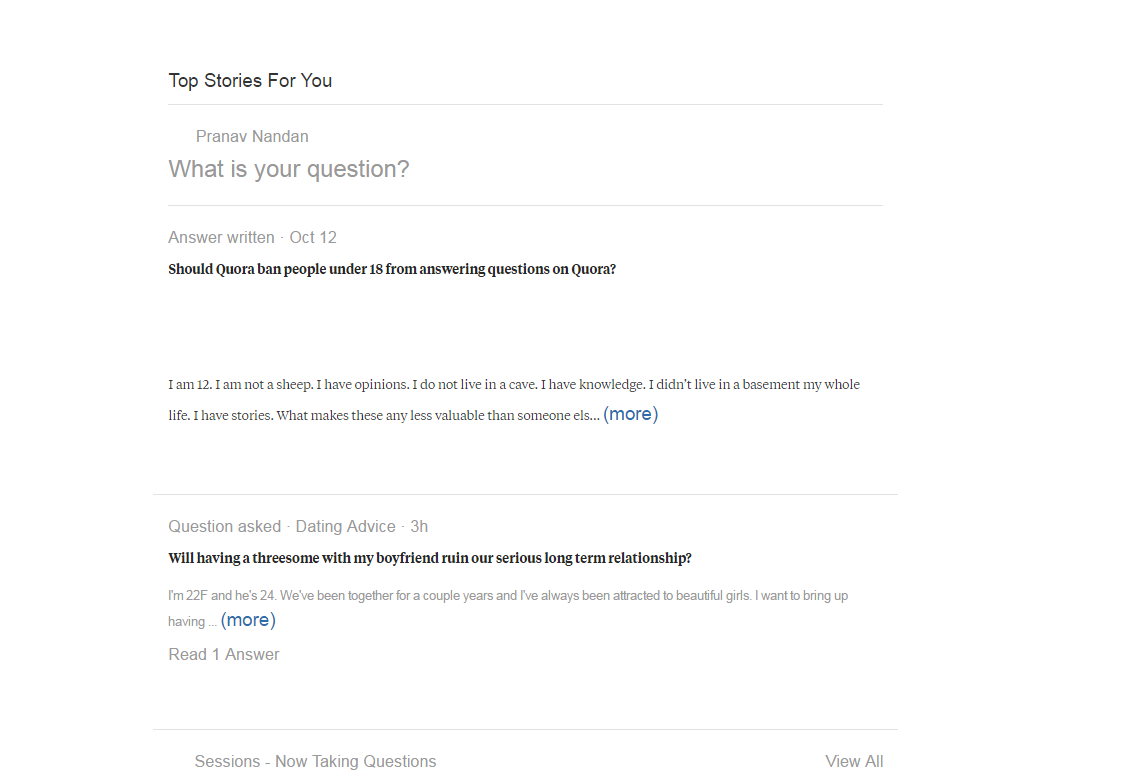
Task: Expand the answer with the '(more)' link
Action: pos(631,413)
